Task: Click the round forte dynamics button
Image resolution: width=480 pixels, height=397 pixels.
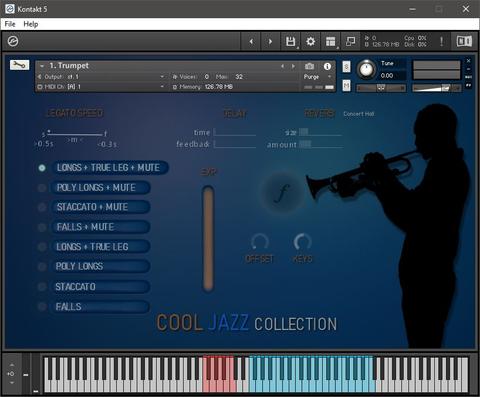Action: click(282, 193)
